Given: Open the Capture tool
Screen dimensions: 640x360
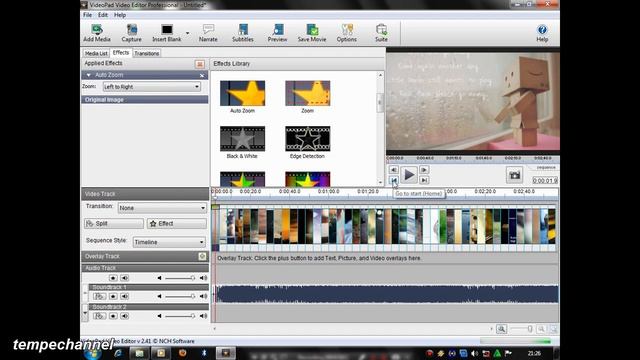Looking at the screenshot, I should point(131,33).
